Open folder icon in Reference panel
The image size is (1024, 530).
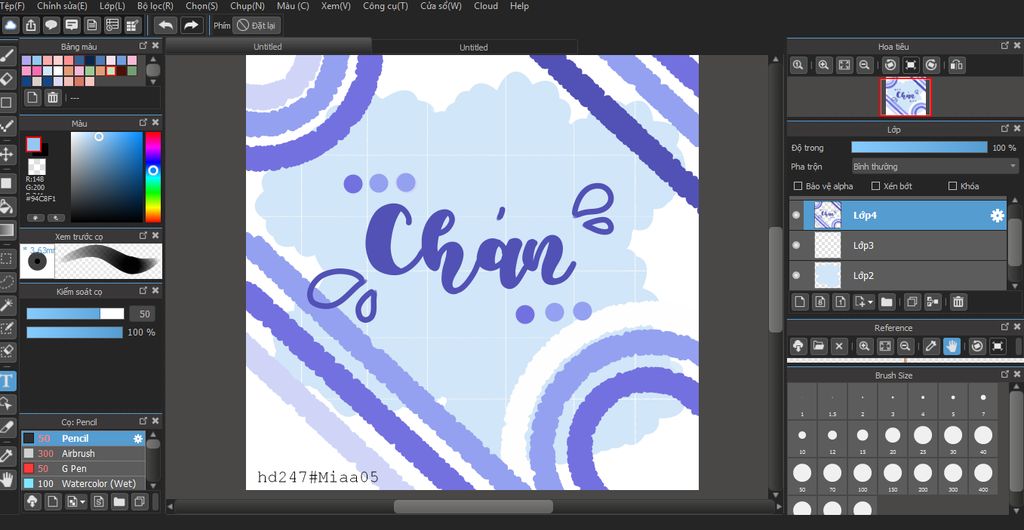click(x=820, y=346)
